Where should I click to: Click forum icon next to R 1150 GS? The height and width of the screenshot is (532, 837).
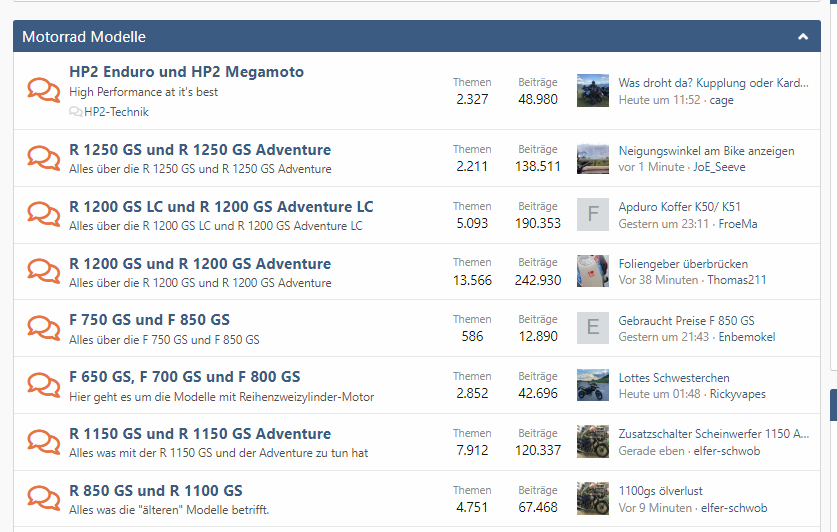tap(43, 442)
